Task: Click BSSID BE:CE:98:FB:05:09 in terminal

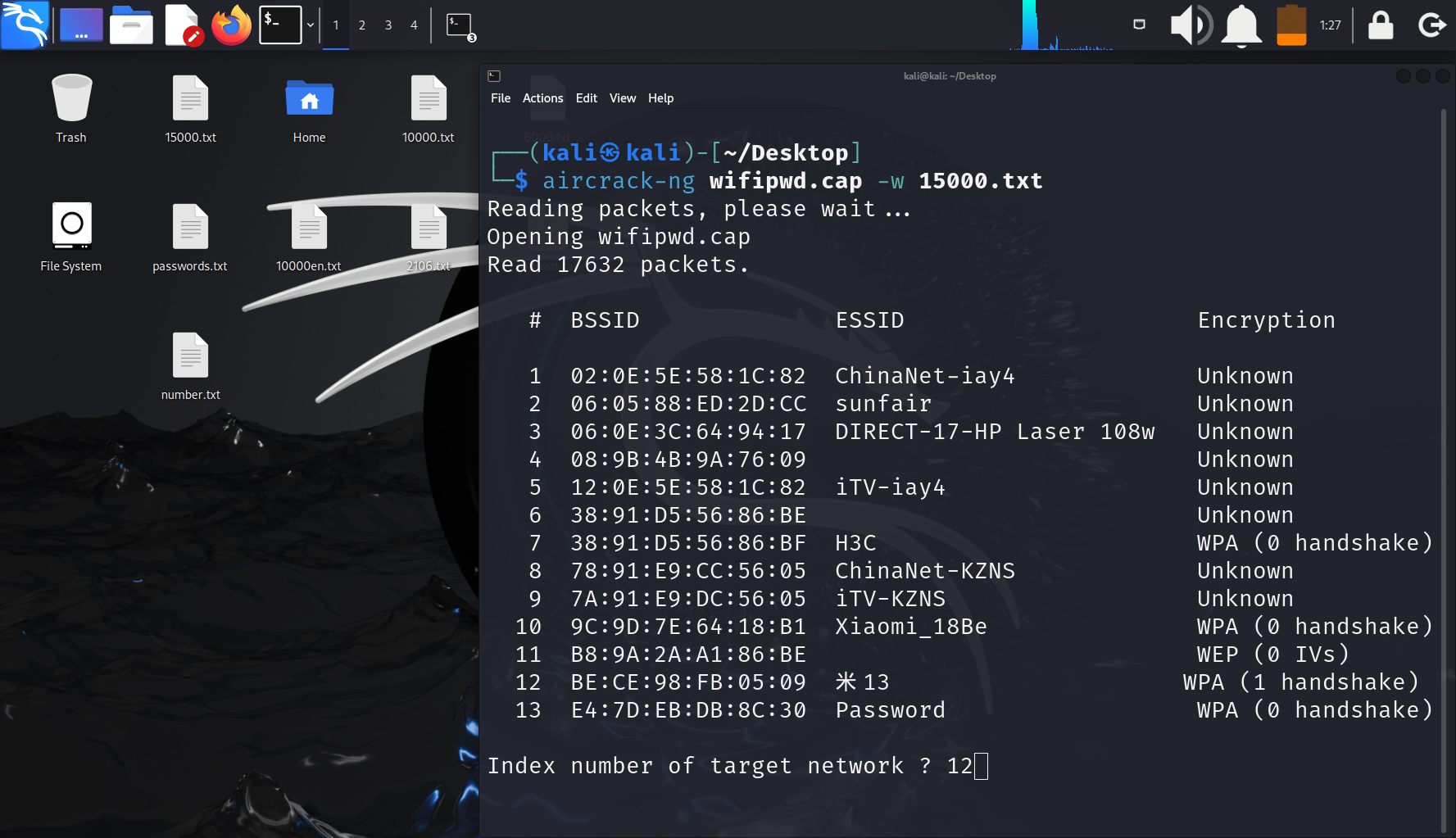Action: [x=688, y=682]
